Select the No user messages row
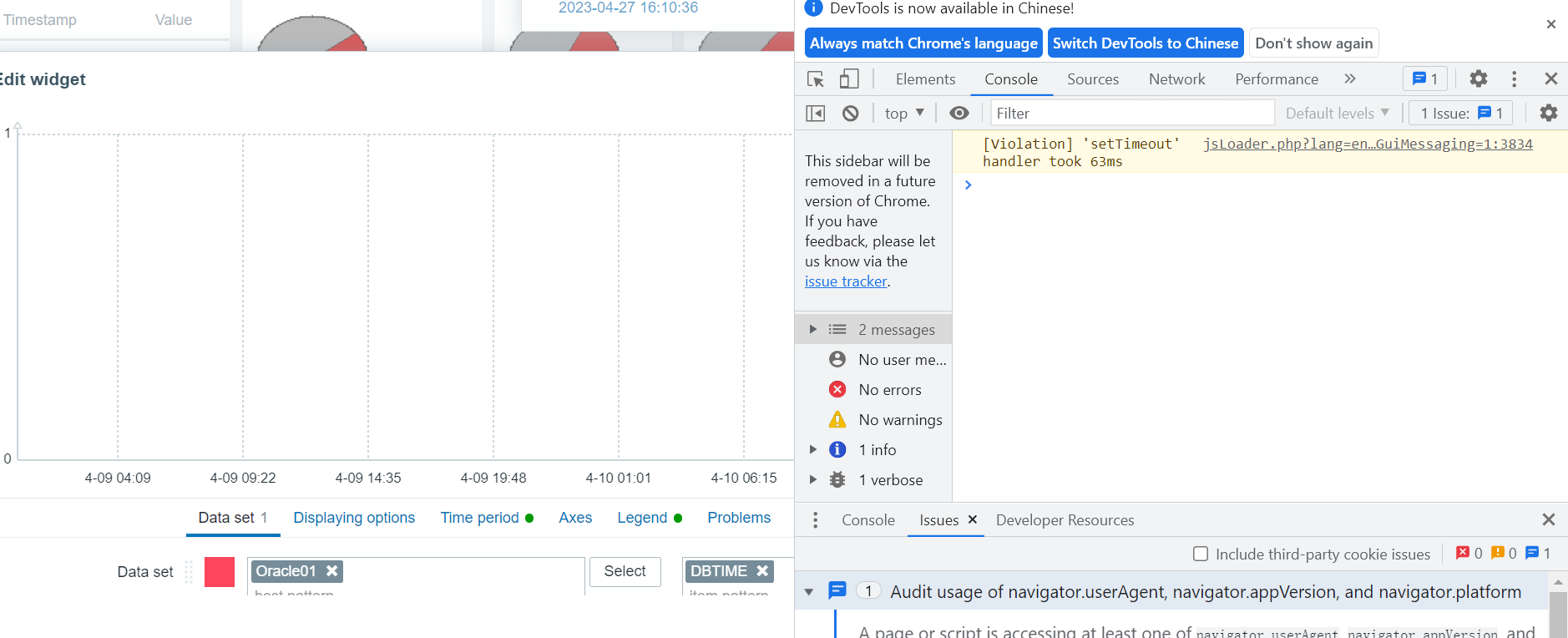 pyautogui.click(x=873, y=360)
